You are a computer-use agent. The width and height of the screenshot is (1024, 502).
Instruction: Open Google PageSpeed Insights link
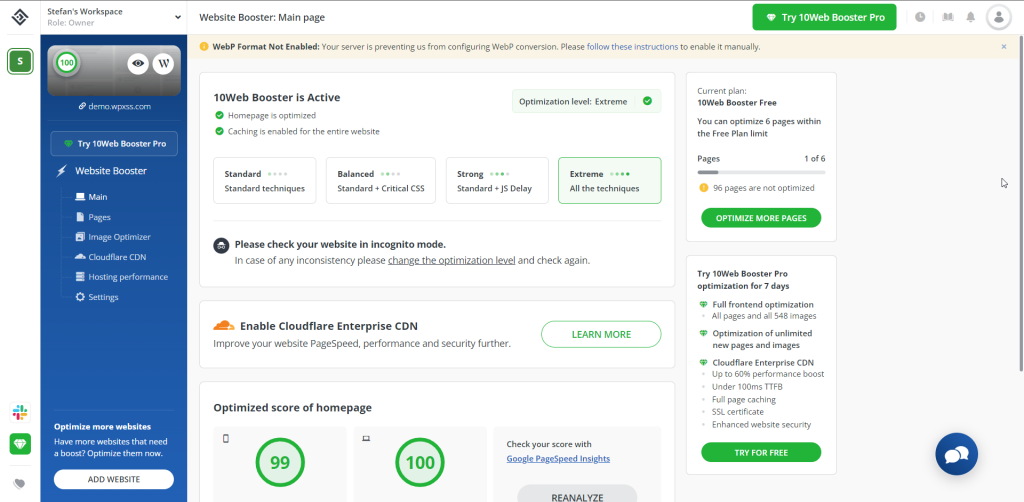point(558,459)
